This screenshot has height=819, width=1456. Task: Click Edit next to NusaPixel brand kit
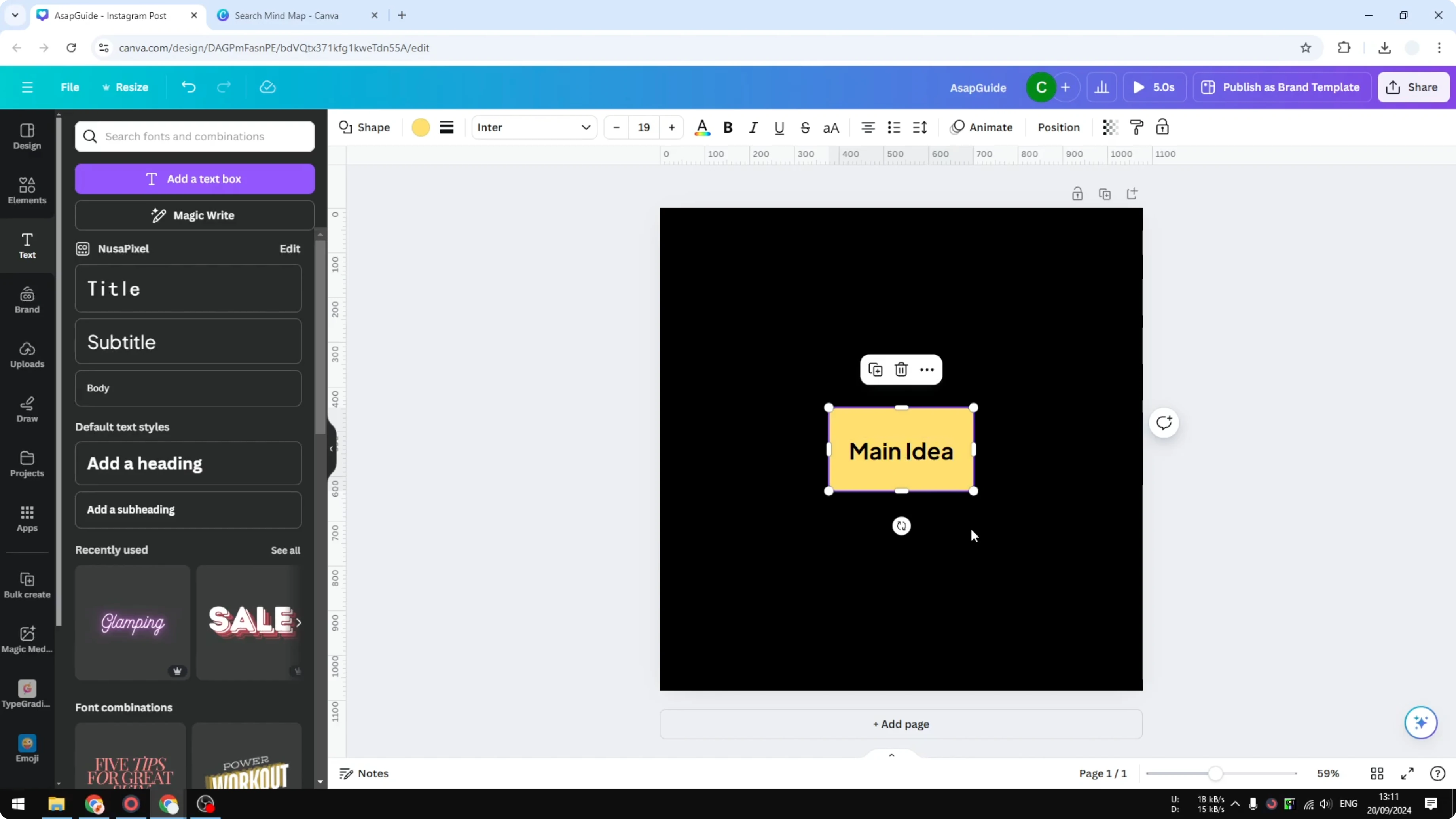coord(290,249)
